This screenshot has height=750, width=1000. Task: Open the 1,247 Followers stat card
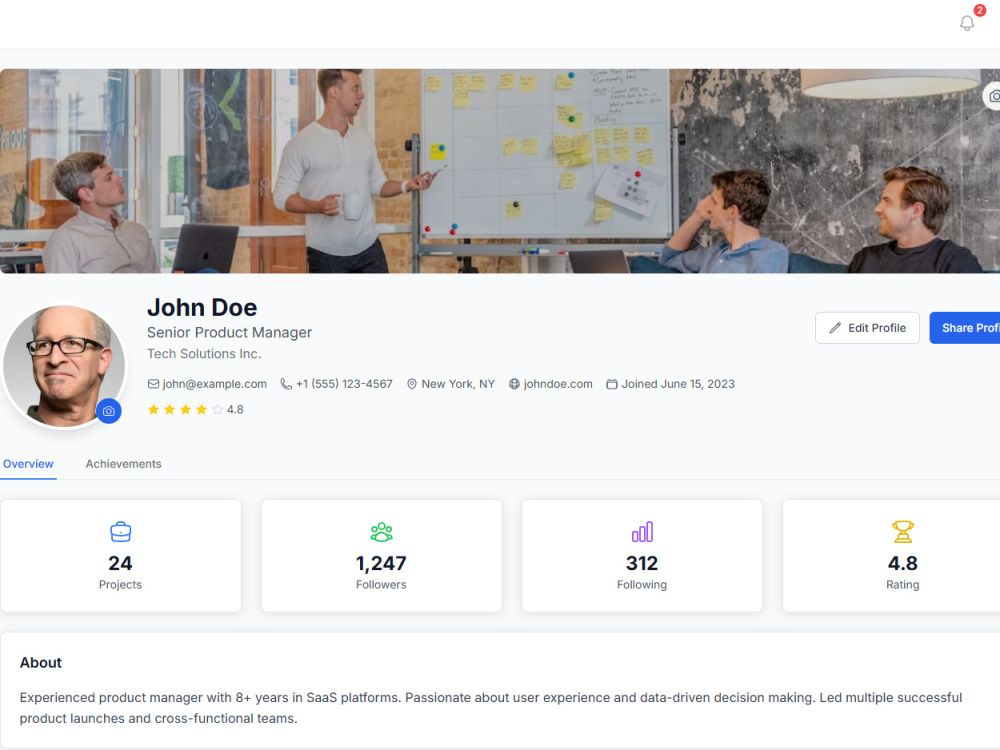pos(381,555)
